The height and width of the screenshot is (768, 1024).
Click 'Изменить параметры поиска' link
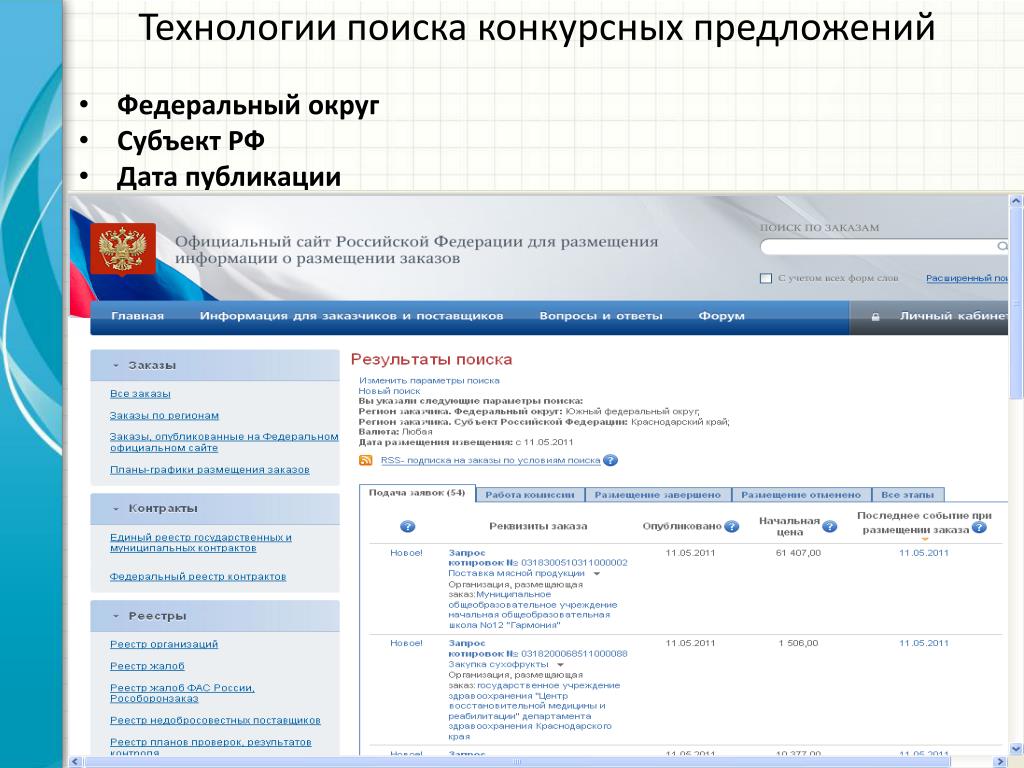click(x=429, y=381)
